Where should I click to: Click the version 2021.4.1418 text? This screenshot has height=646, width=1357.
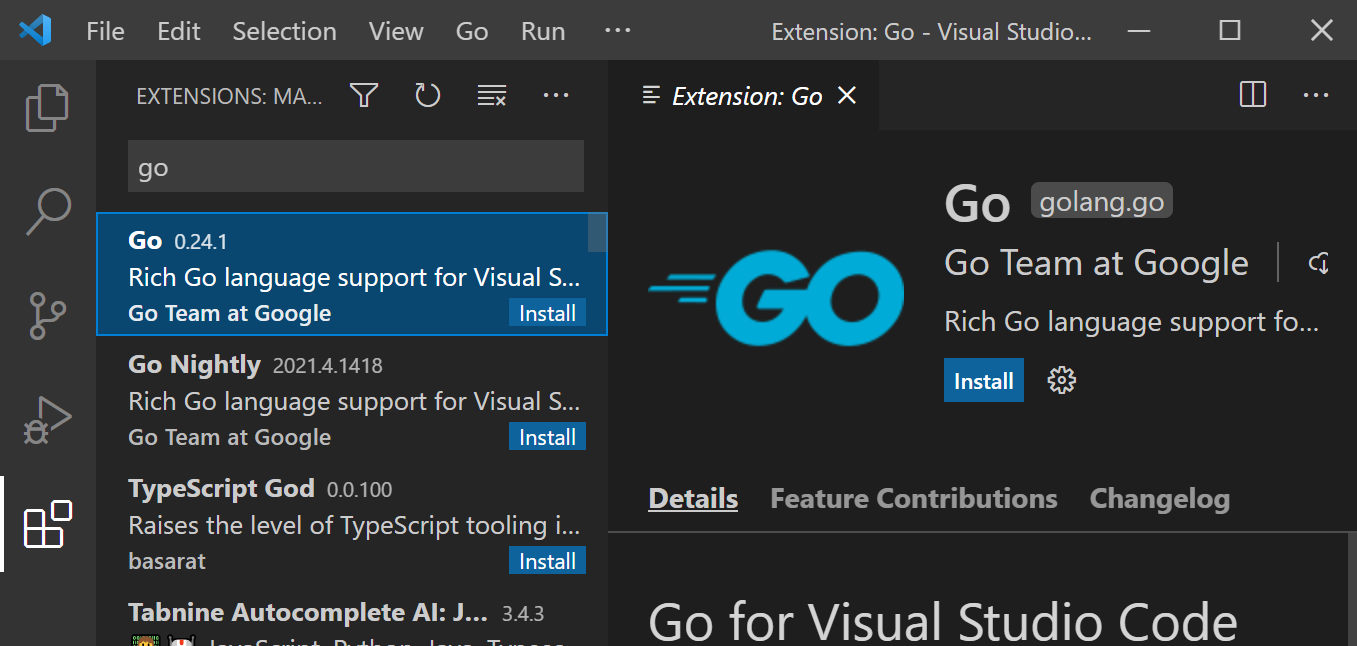(327, 365)
